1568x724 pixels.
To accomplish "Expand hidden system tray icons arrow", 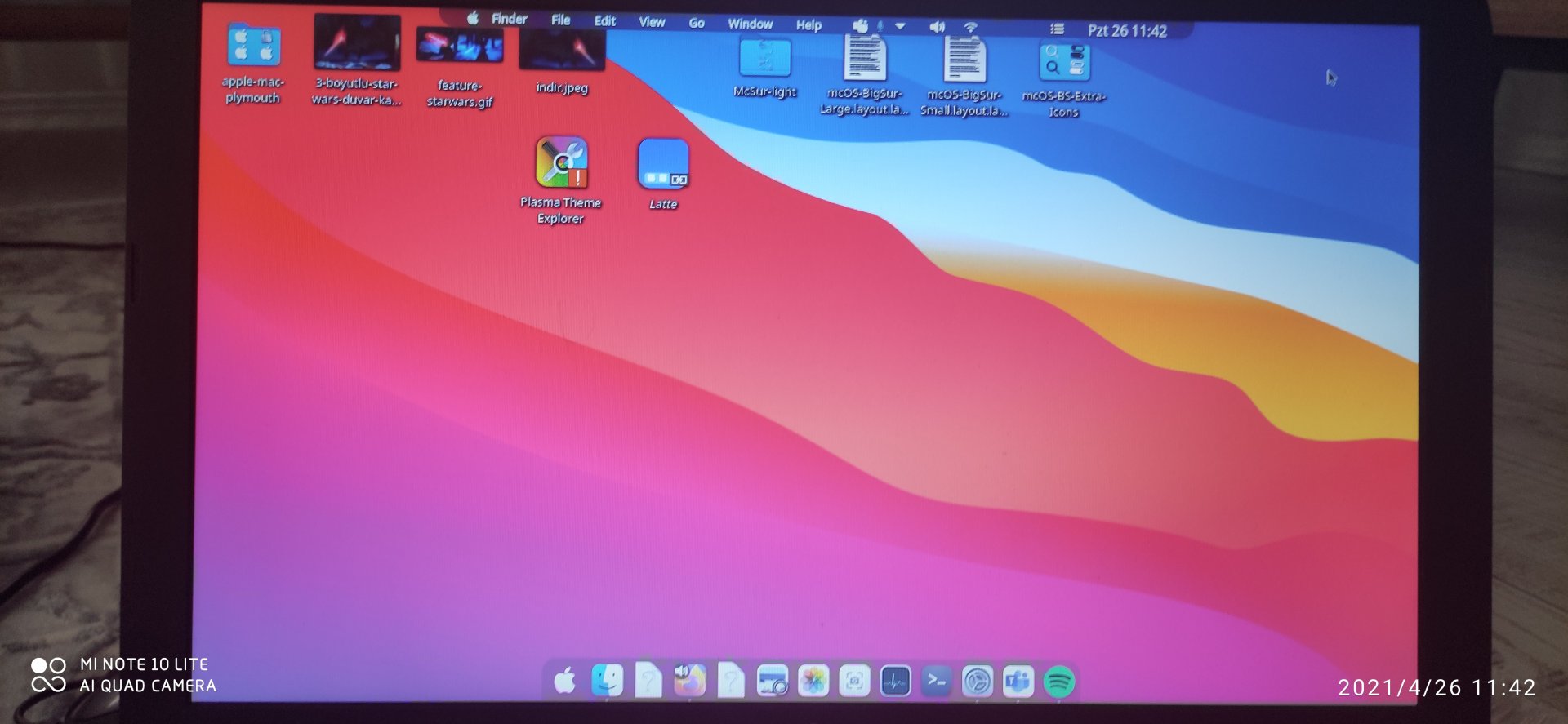I will [x=901, y=27].
